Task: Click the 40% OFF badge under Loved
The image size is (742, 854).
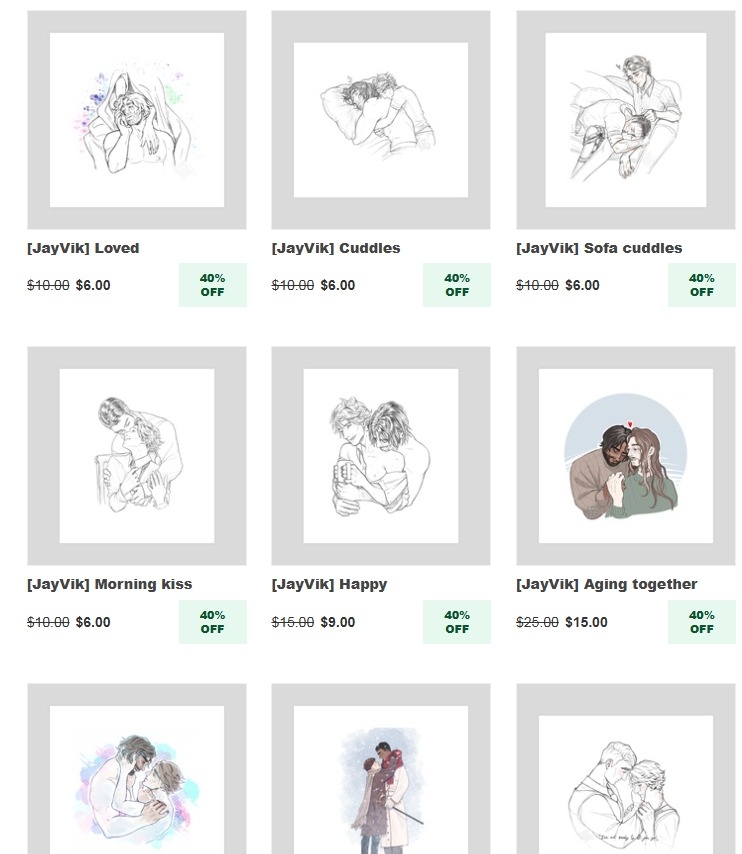Action: pyautogui.click(x=212, y=285)
